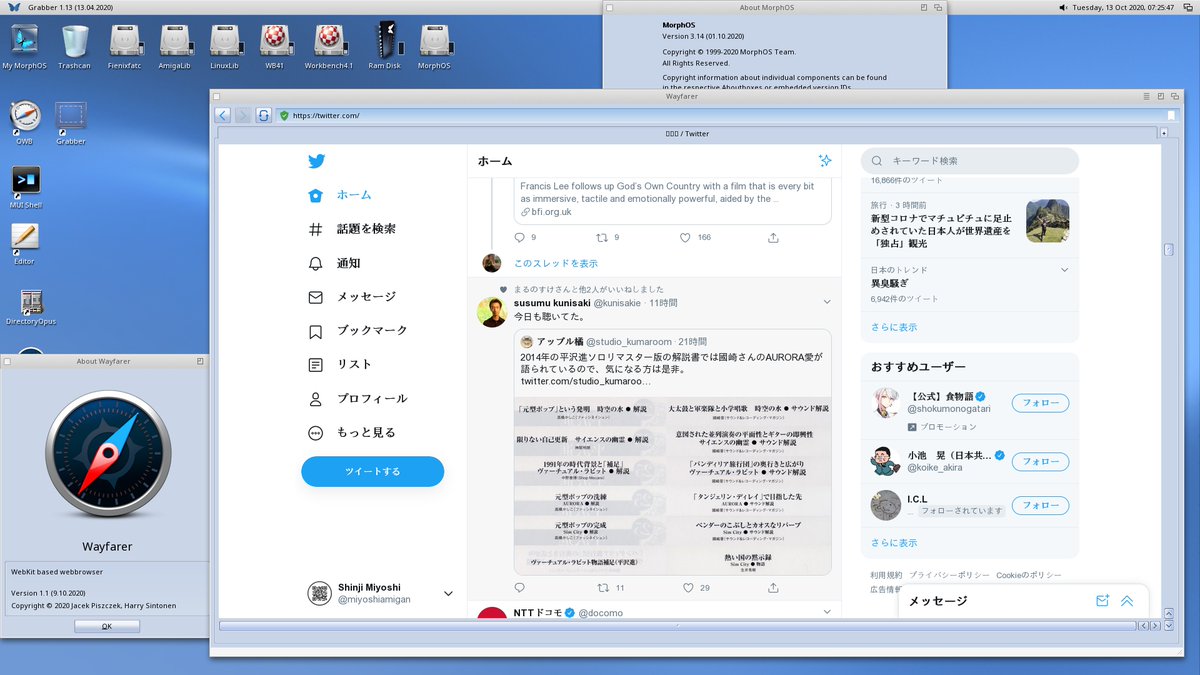Follow 小池 晃 account
The image size is (1200, 675).
[1040, 462]
